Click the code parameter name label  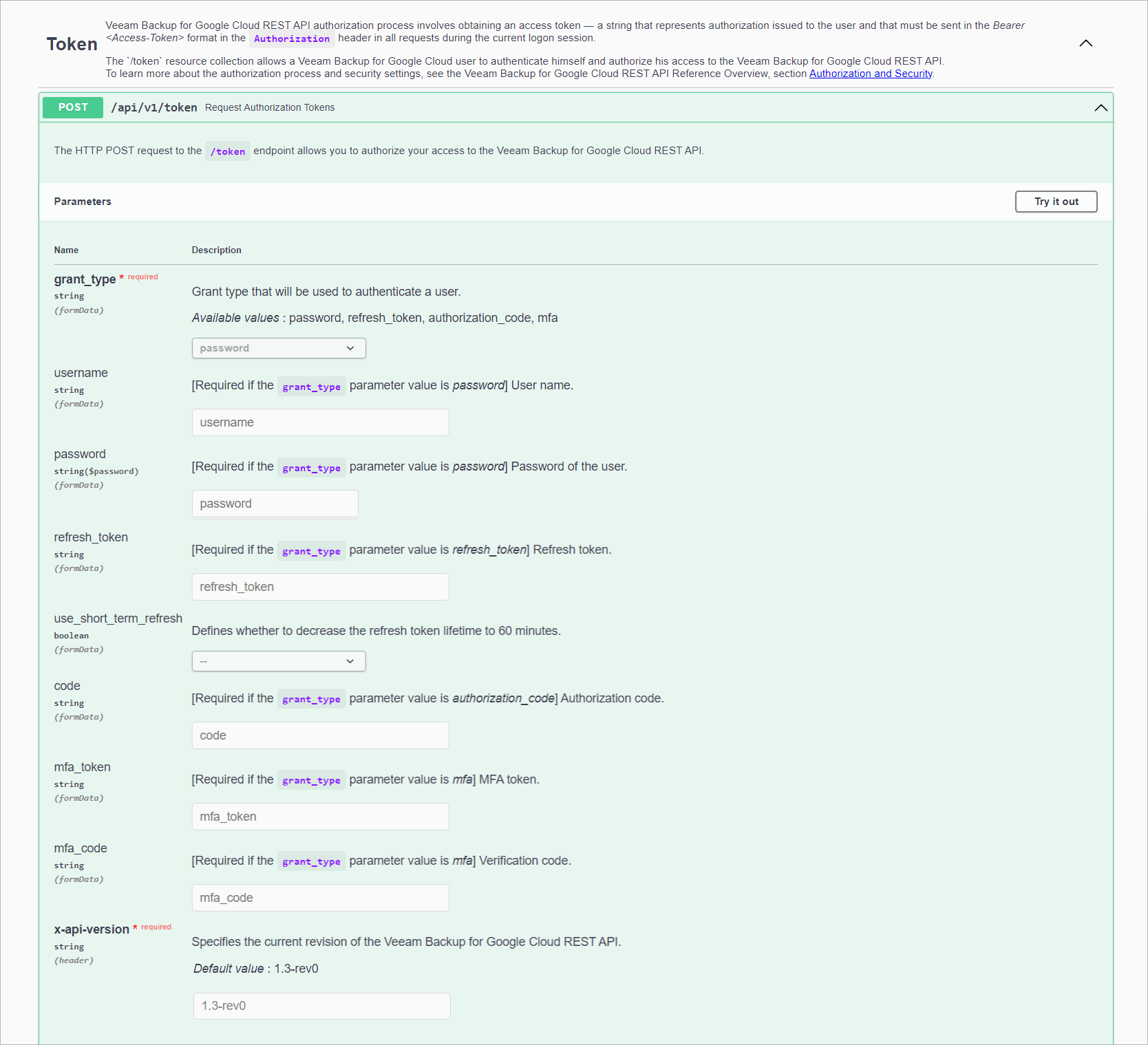pos(67,686)
